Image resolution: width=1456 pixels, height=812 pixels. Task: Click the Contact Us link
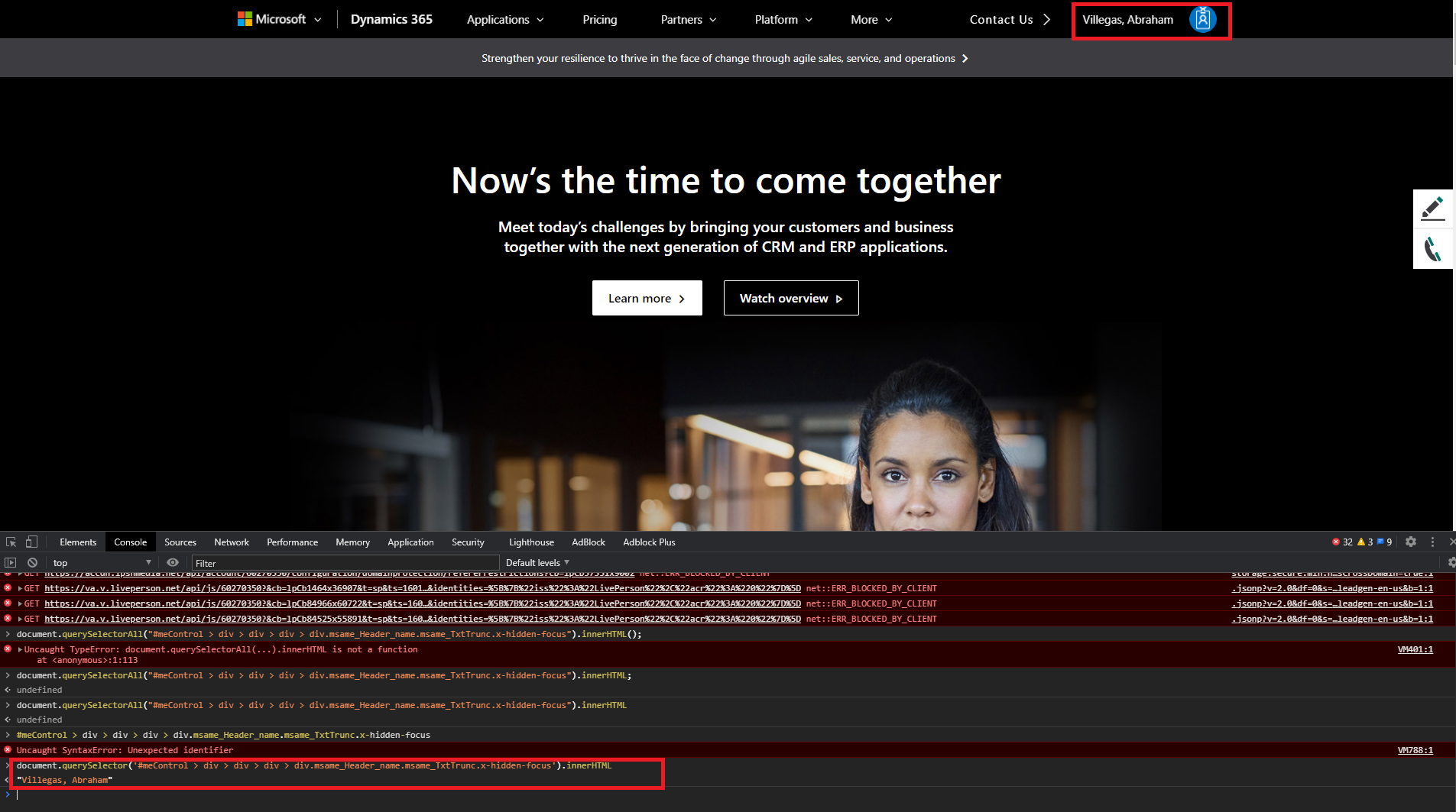[1010, 20]
